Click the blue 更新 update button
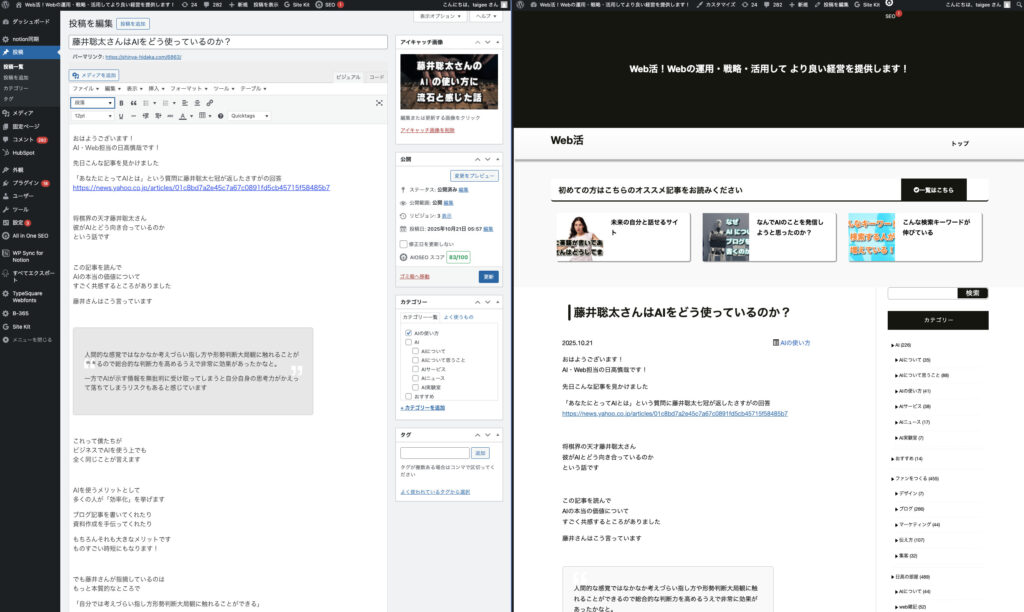 488,276
